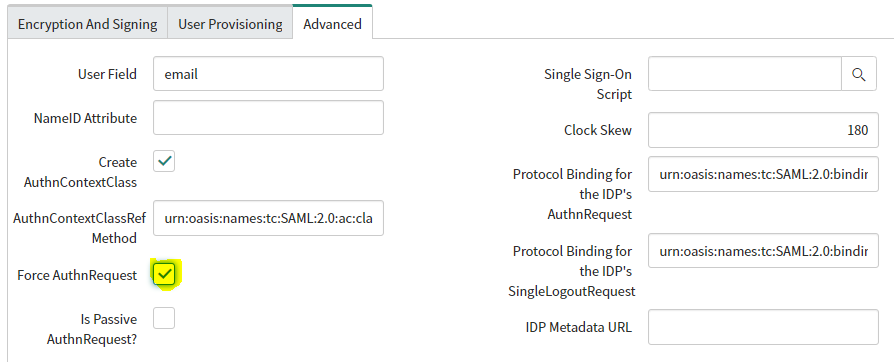Click the Clock Skew label
This screenshot has width=894, height=362.
598,130
